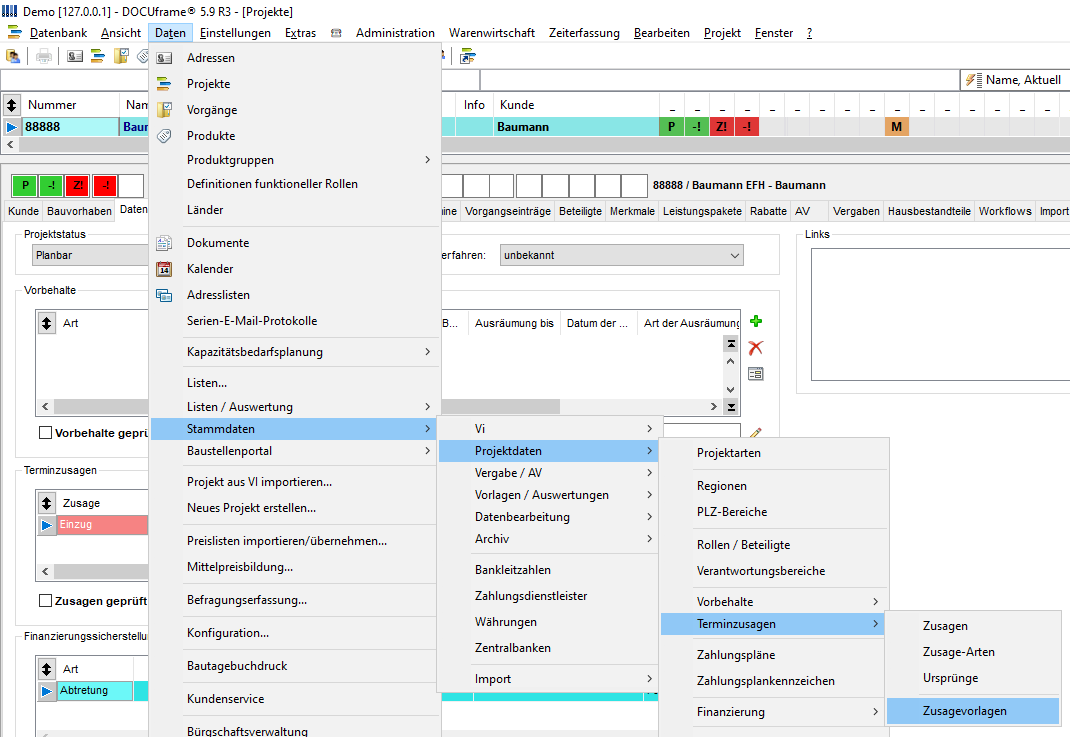Expand the Baustellenportal submenu
The width and height of the screenshot is (1070, 737).
click(295, 451)
